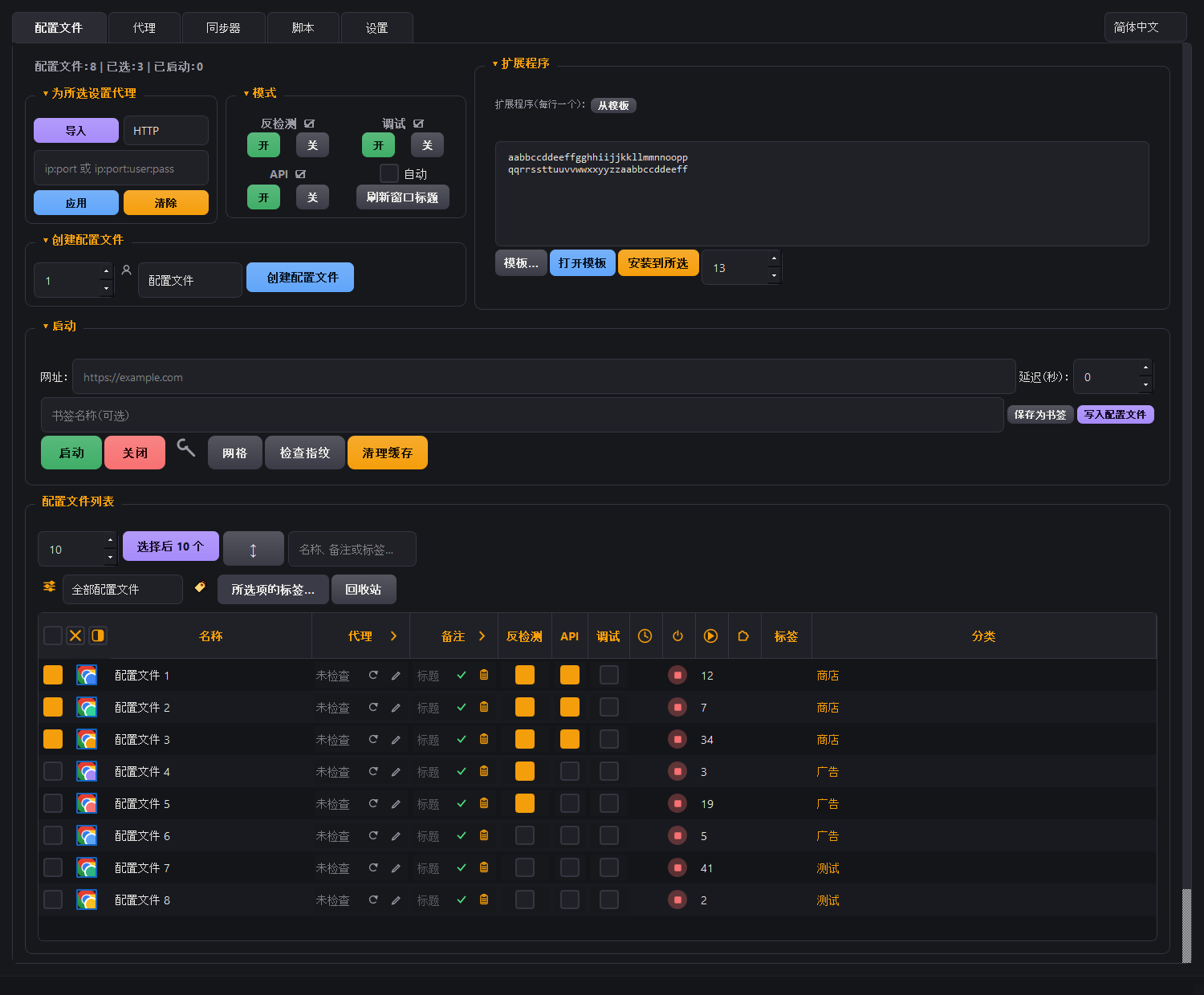Screen dimensions: 1204x995
Task: Open the 脚本 tab
Action: tap(303, 27)
